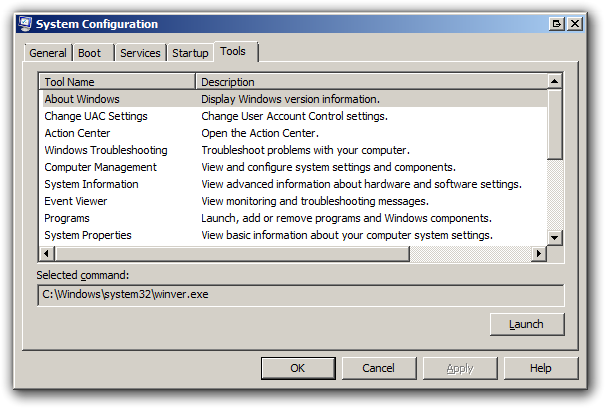The height and width of the screenshot is (409, 605).
Task: Go to the Services tab
Action: (140, 53)
